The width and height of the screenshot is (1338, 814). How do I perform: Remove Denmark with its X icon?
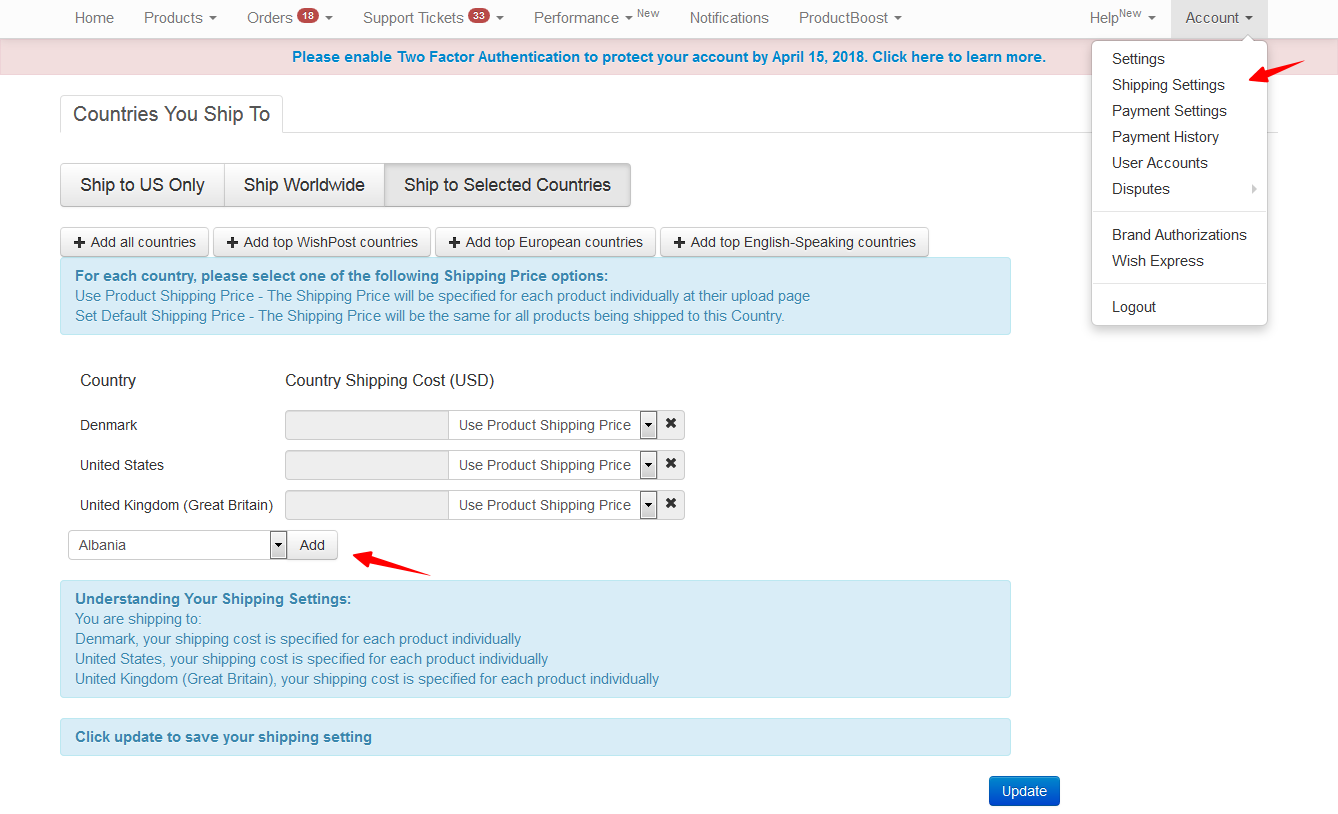click(671, 424)
